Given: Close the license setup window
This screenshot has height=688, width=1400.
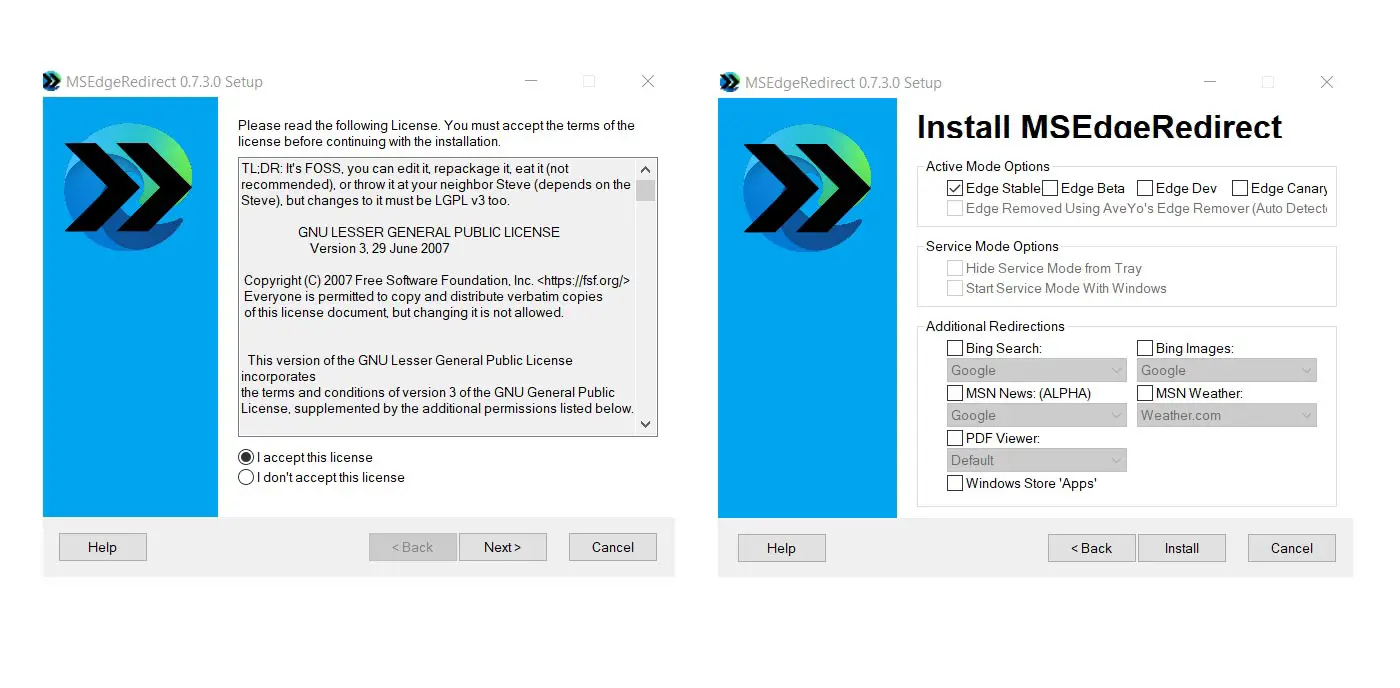Looking at the screenshot, I should click(x=648, y=82).
